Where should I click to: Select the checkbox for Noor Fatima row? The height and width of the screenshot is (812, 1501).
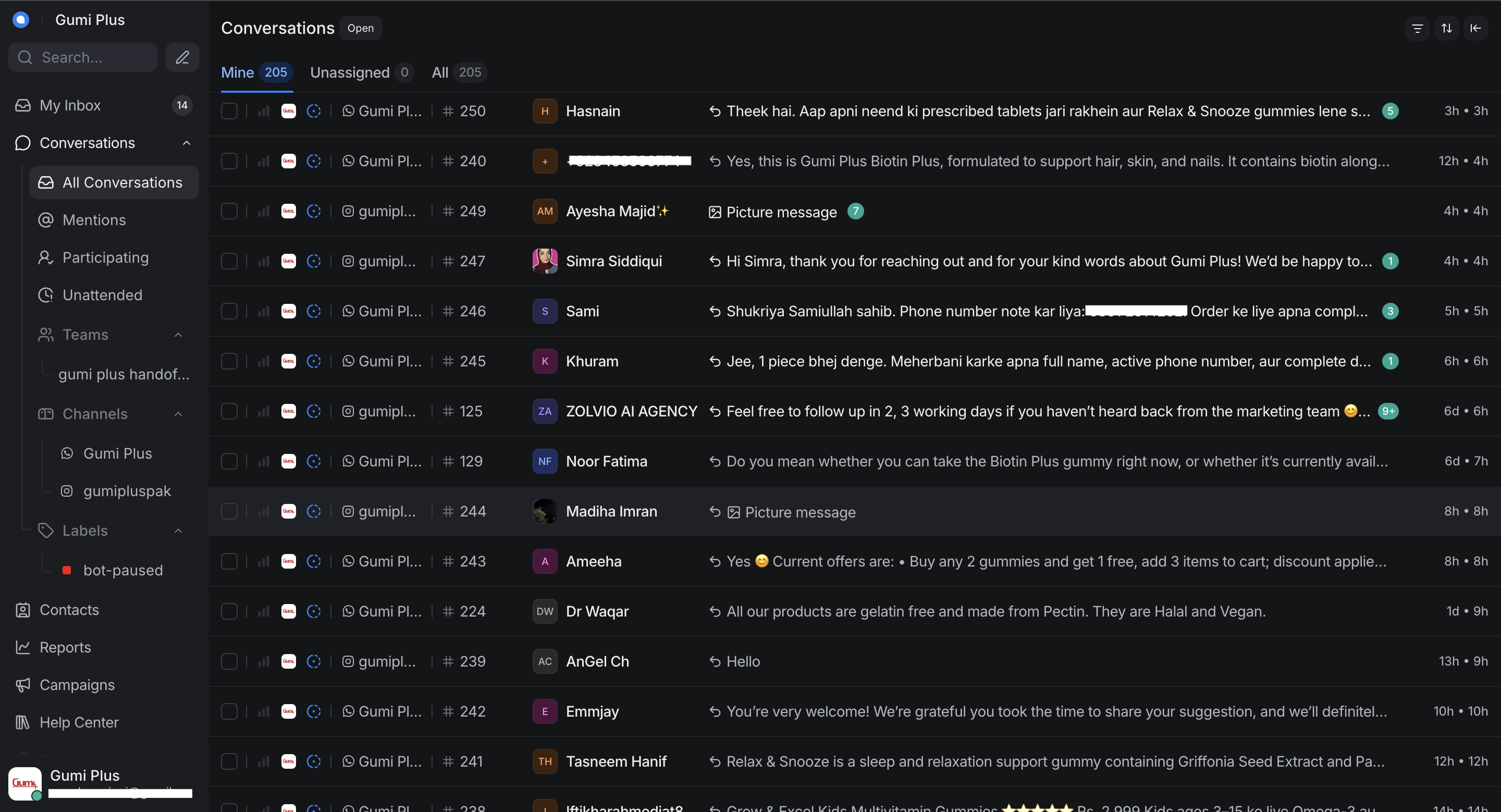[x=229, y=461]
